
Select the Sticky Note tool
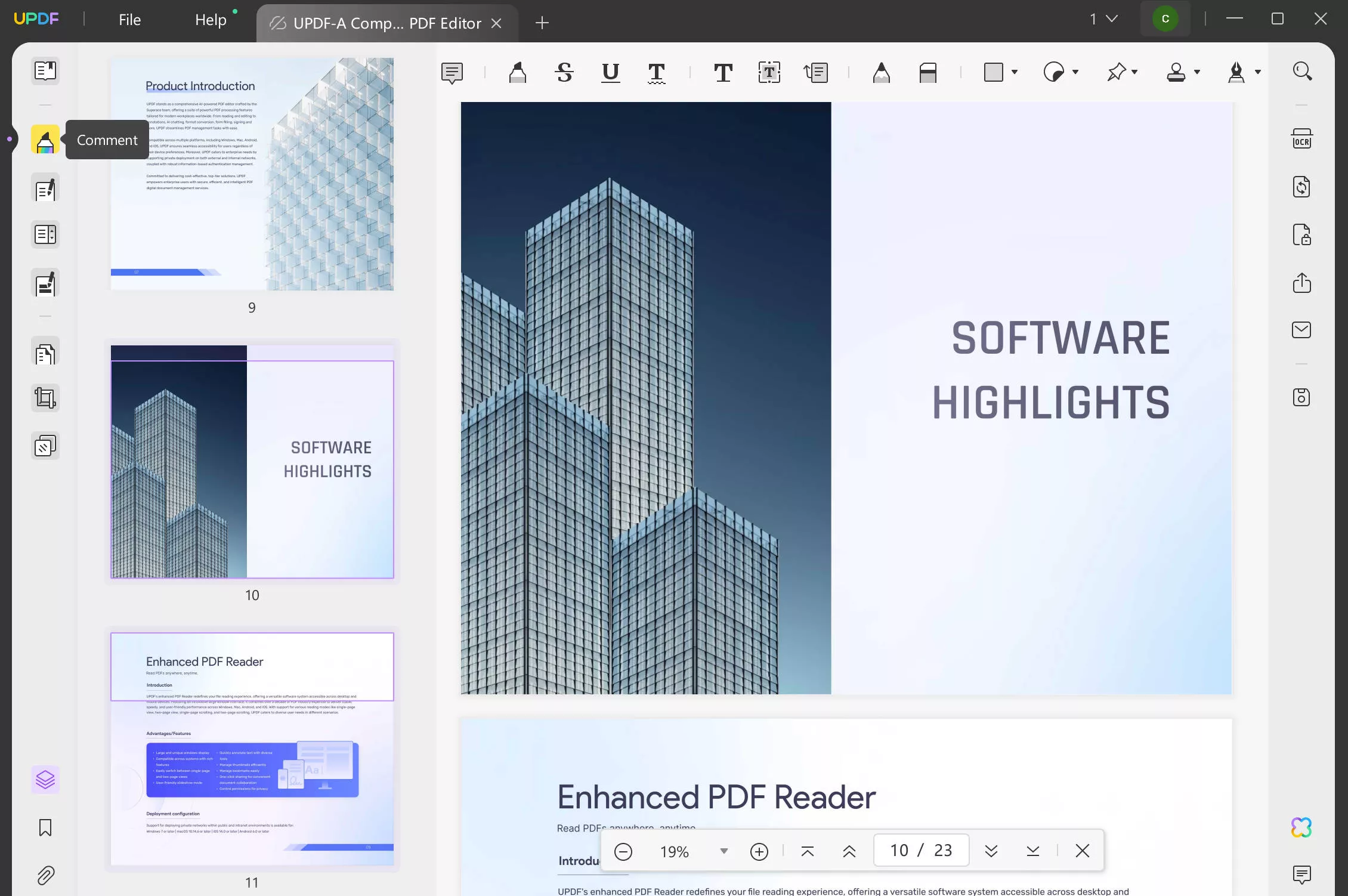click(x=452, y=73)
